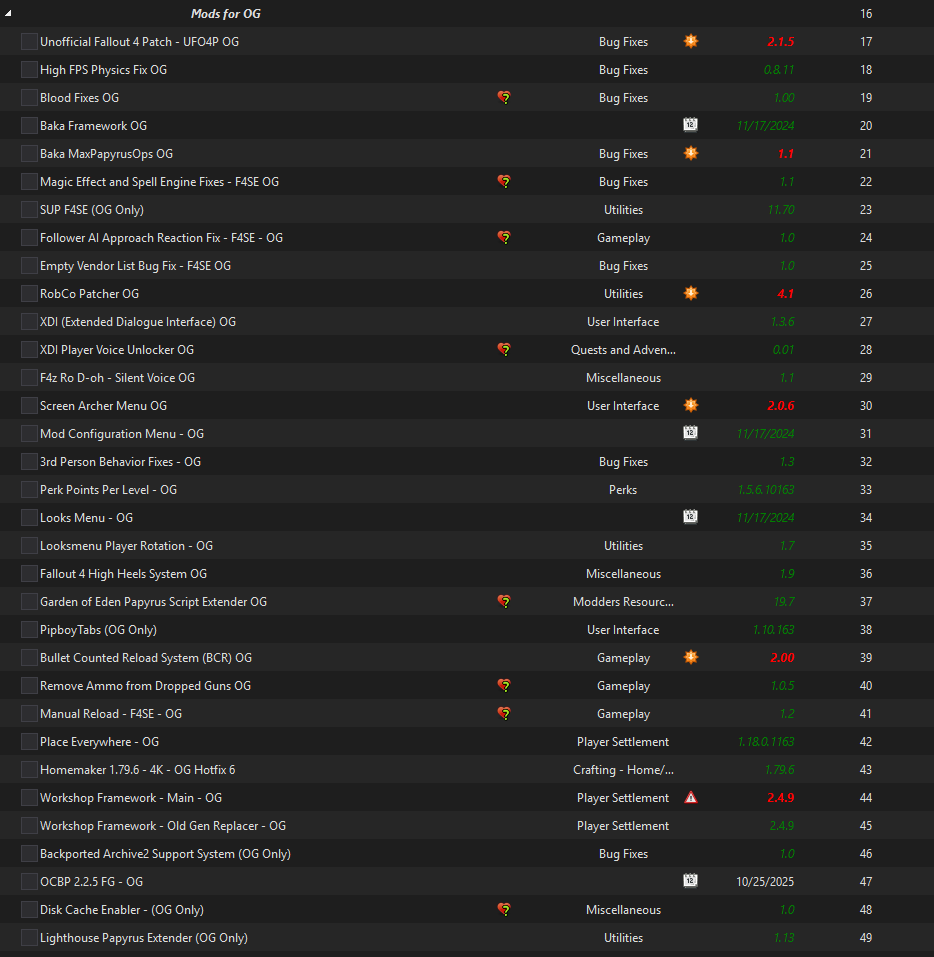Click version 19.7 of Garden of Eden

point(784,602)
